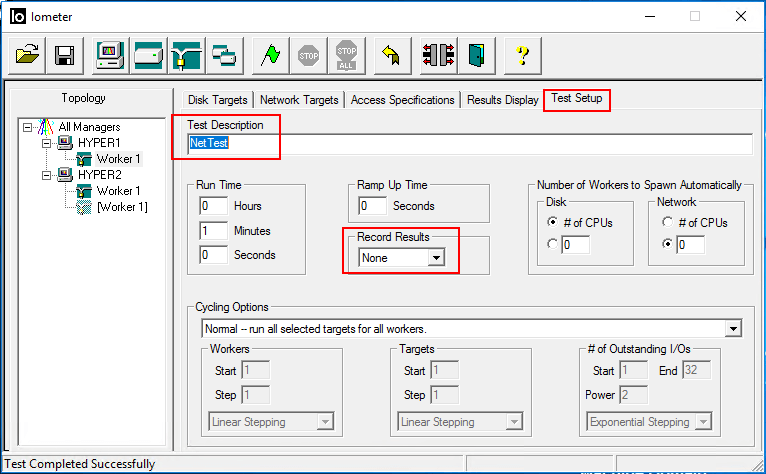Open Exponential Stepping dropdown
Image resolution: width=766 pixels, height=474 pixels.
click(x=703, y=421)
